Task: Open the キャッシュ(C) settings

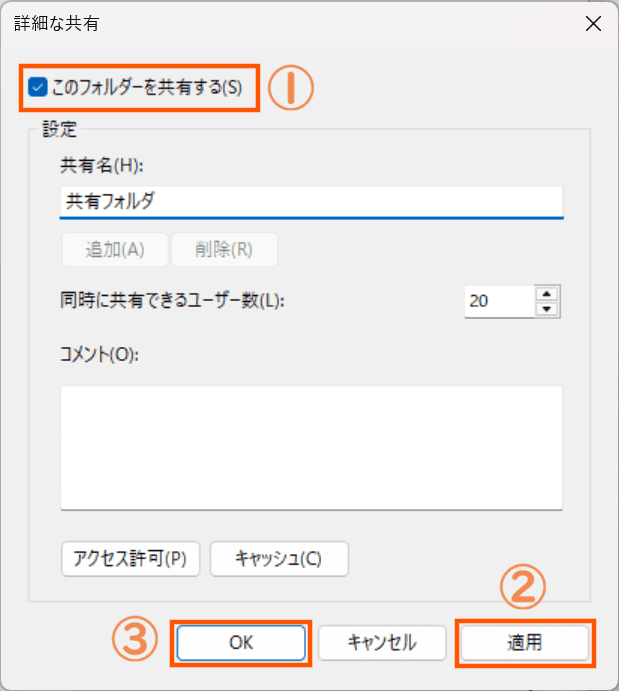Action: point(279,559)
